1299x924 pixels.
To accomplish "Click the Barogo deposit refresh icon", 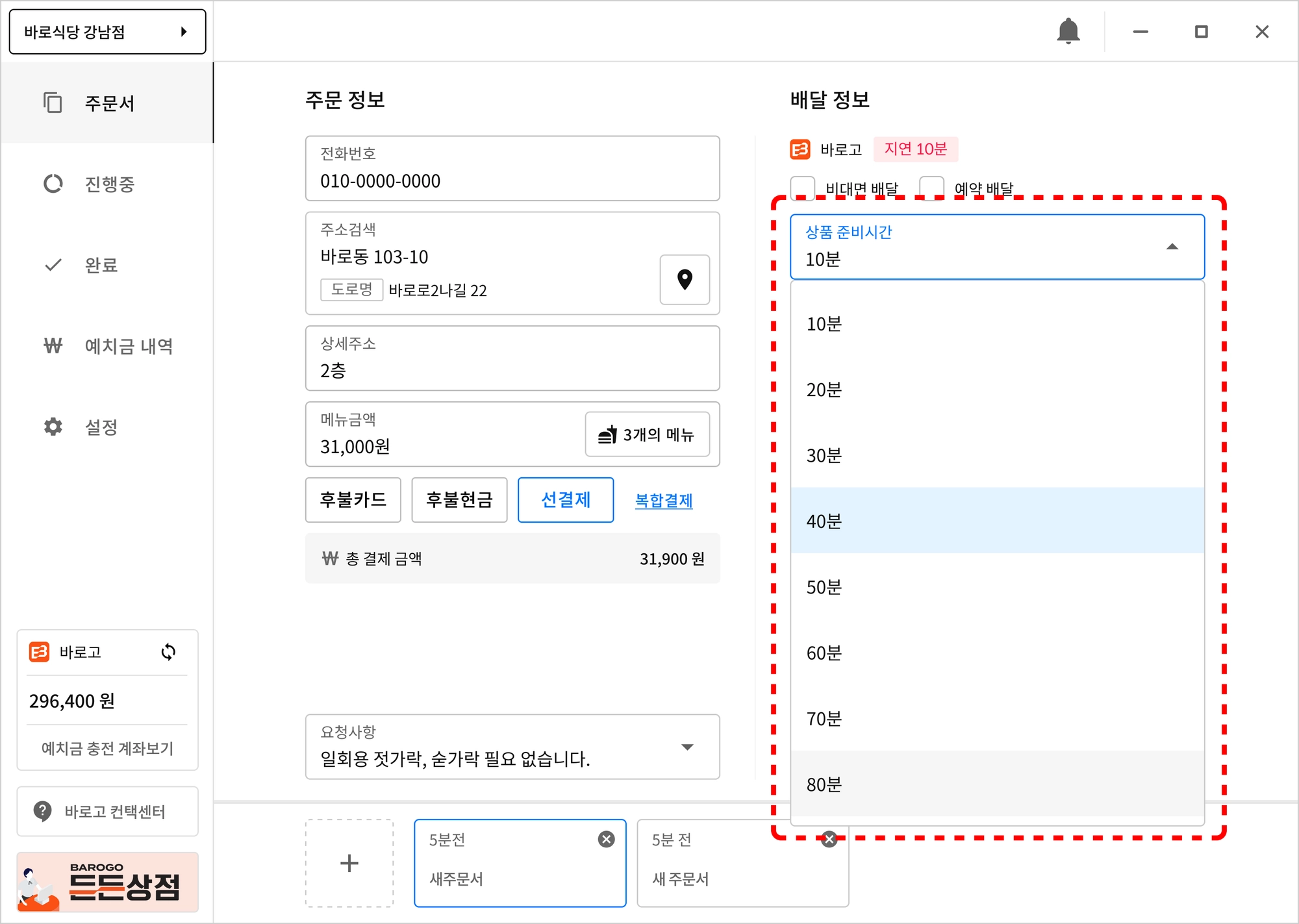I will click(x=168, y=652).
